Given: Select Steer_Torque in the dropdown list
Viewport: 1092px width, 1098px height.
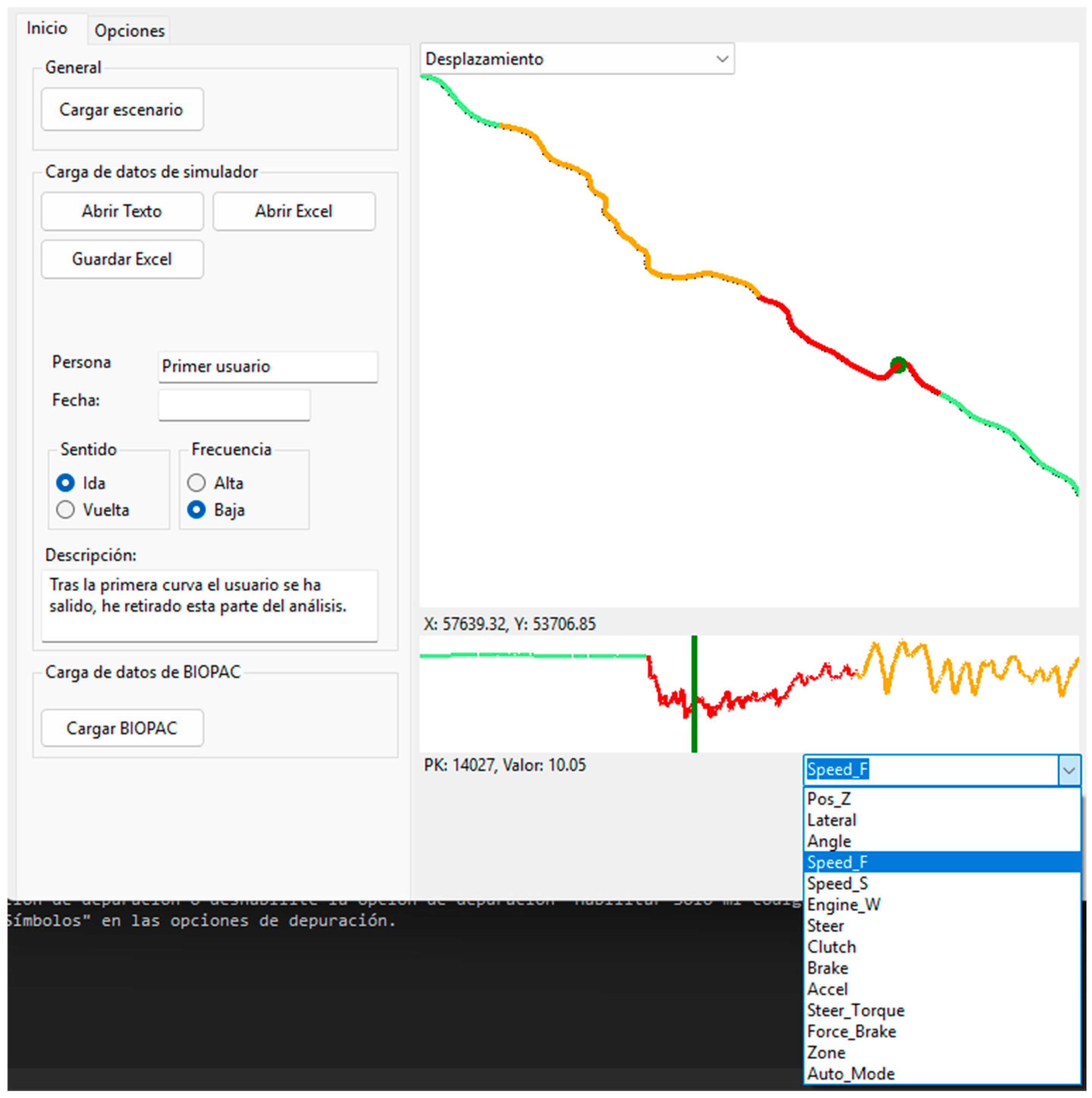Looking at the screenshot, I should click(x=855, y=1010).
